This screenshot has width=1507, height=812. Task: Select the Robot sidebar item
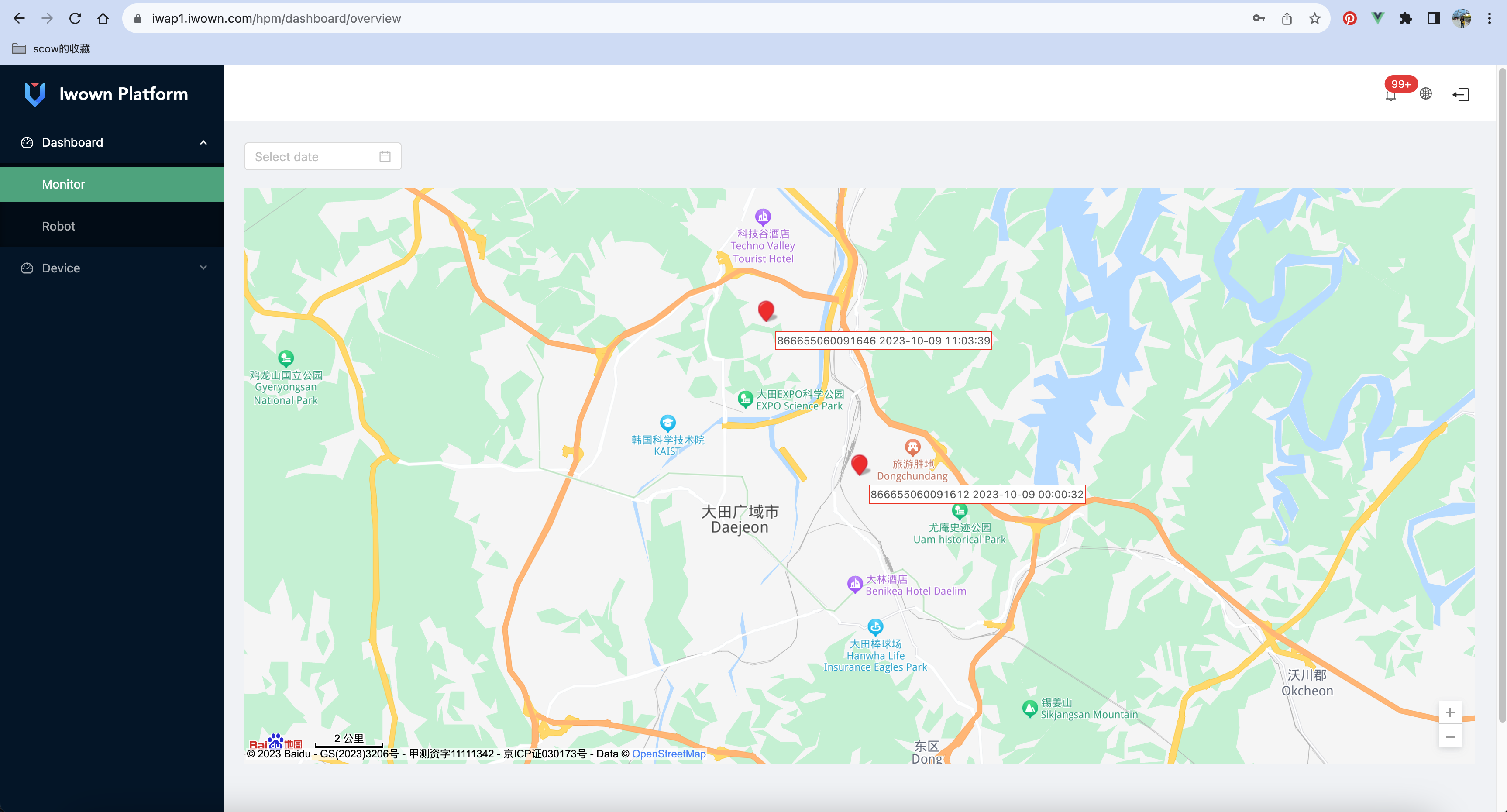point(58,226)
